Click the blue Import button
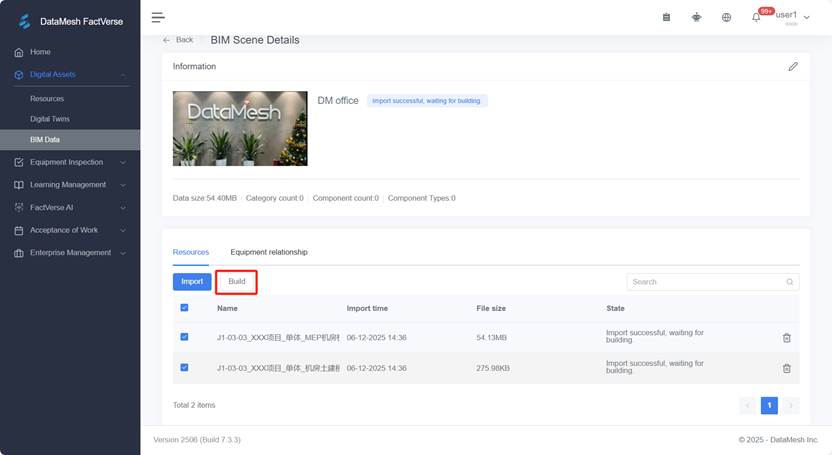This screenshot has height=455, width=832. tap(192, 282)
